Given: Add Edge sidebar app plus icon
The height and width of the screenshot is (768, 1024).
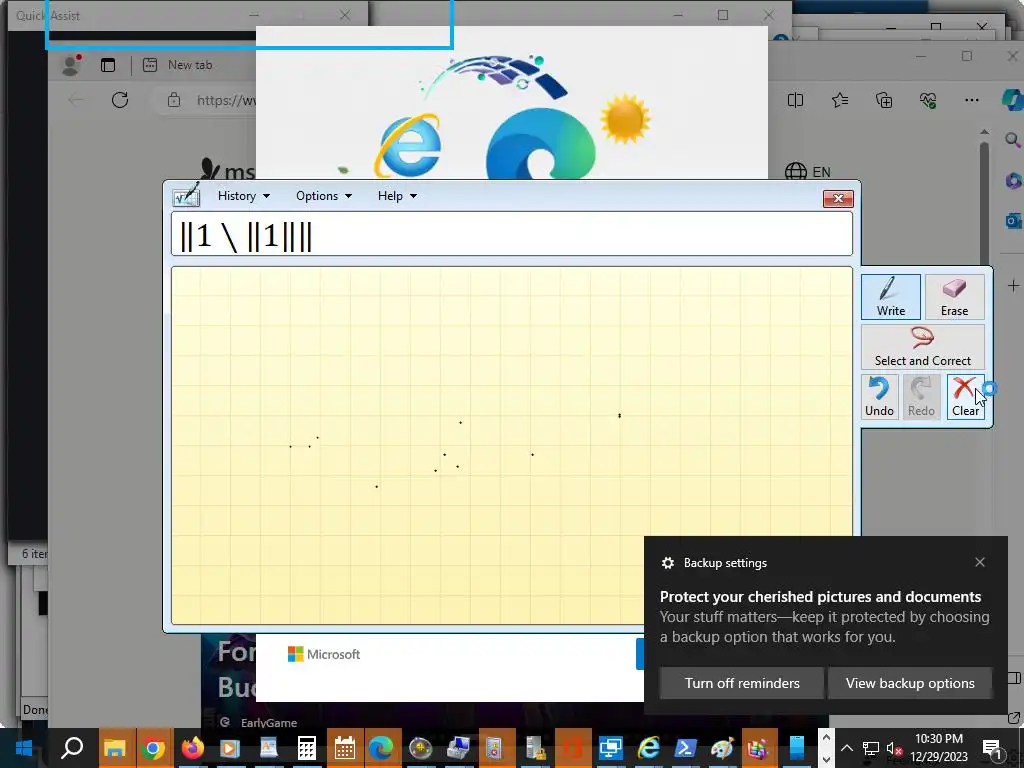Looking at the screenshot, I should pos(1013,285).
